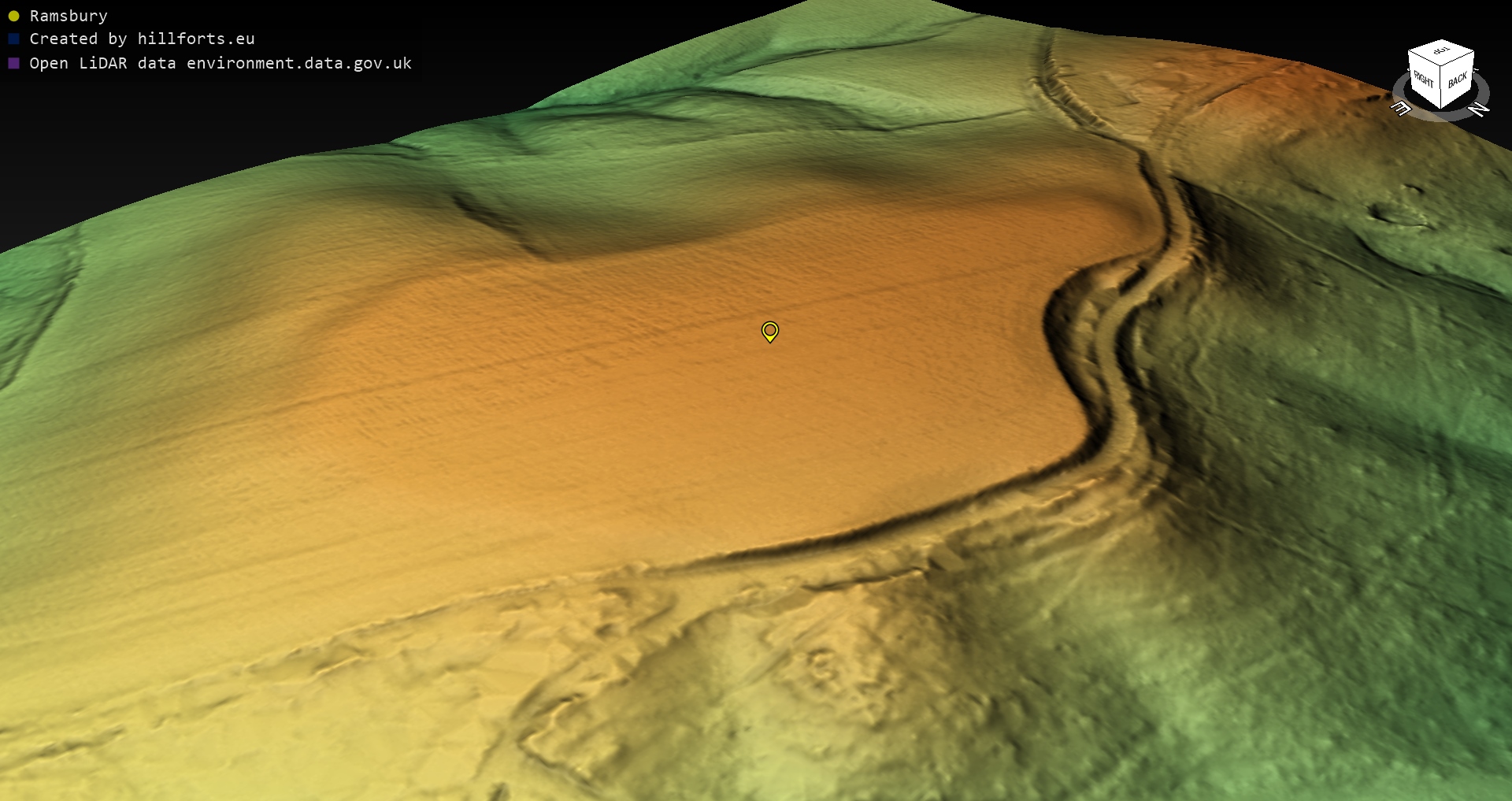Toggle the yellow Ramsbury legend dot
The width and height of the screenshot is (1512, 801).
pyautogui.click(x=13, y=16)
